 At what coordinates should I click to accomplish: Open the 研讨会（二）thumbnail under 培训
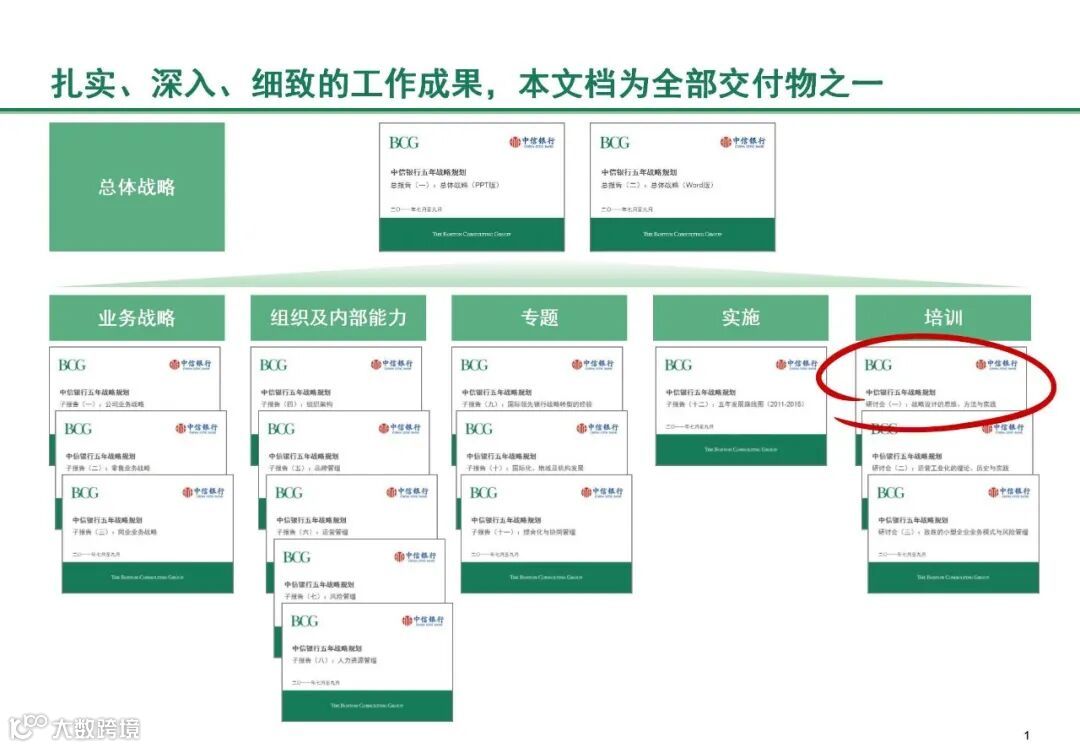(948, 441)
